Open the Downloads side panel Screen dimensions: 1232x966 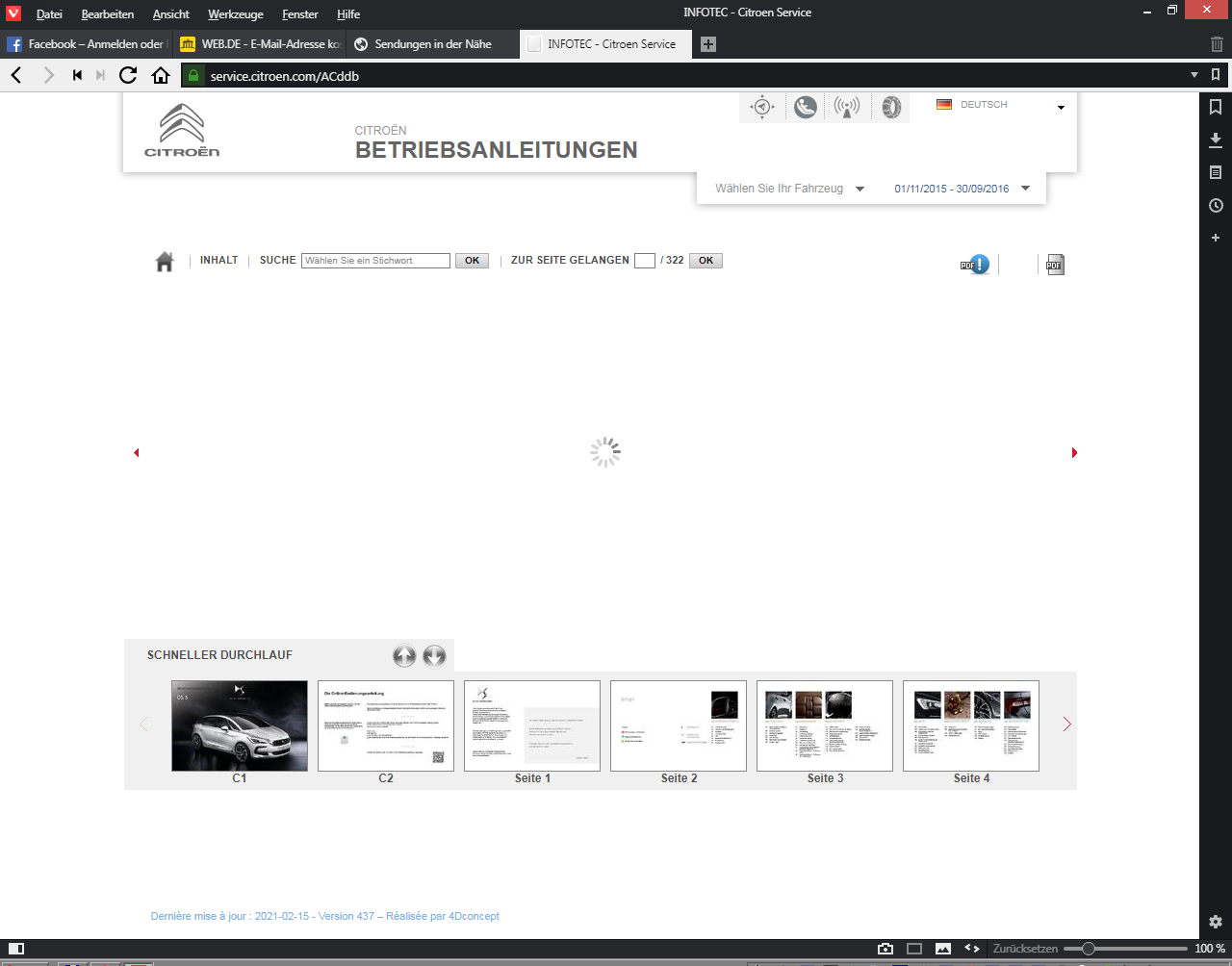[x=1216, y=140]
